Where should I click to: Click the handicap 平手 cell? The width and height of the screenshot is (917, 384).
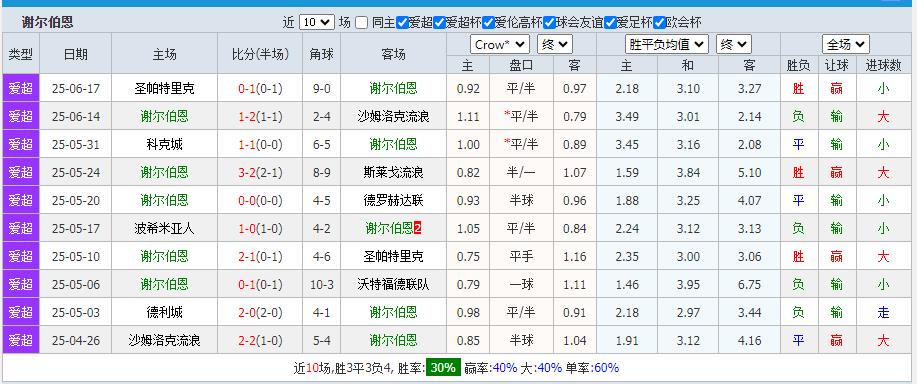click(521, 257)
